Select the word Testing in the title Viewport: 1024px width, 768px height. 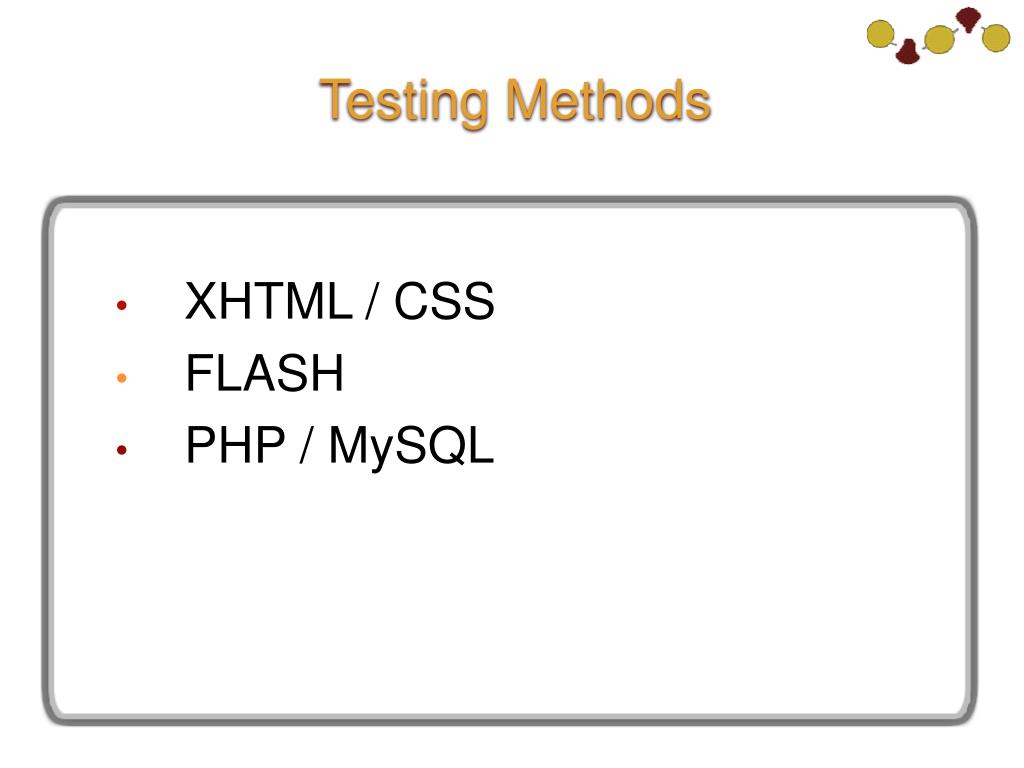pos(404,102)
